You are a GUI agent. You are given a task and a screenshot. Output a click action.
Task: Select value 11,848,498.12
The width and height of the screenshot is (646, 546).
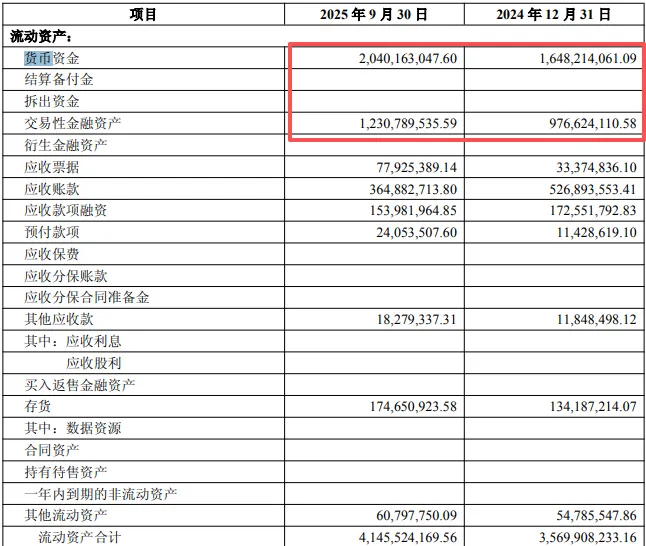click(x=597, y=319)
